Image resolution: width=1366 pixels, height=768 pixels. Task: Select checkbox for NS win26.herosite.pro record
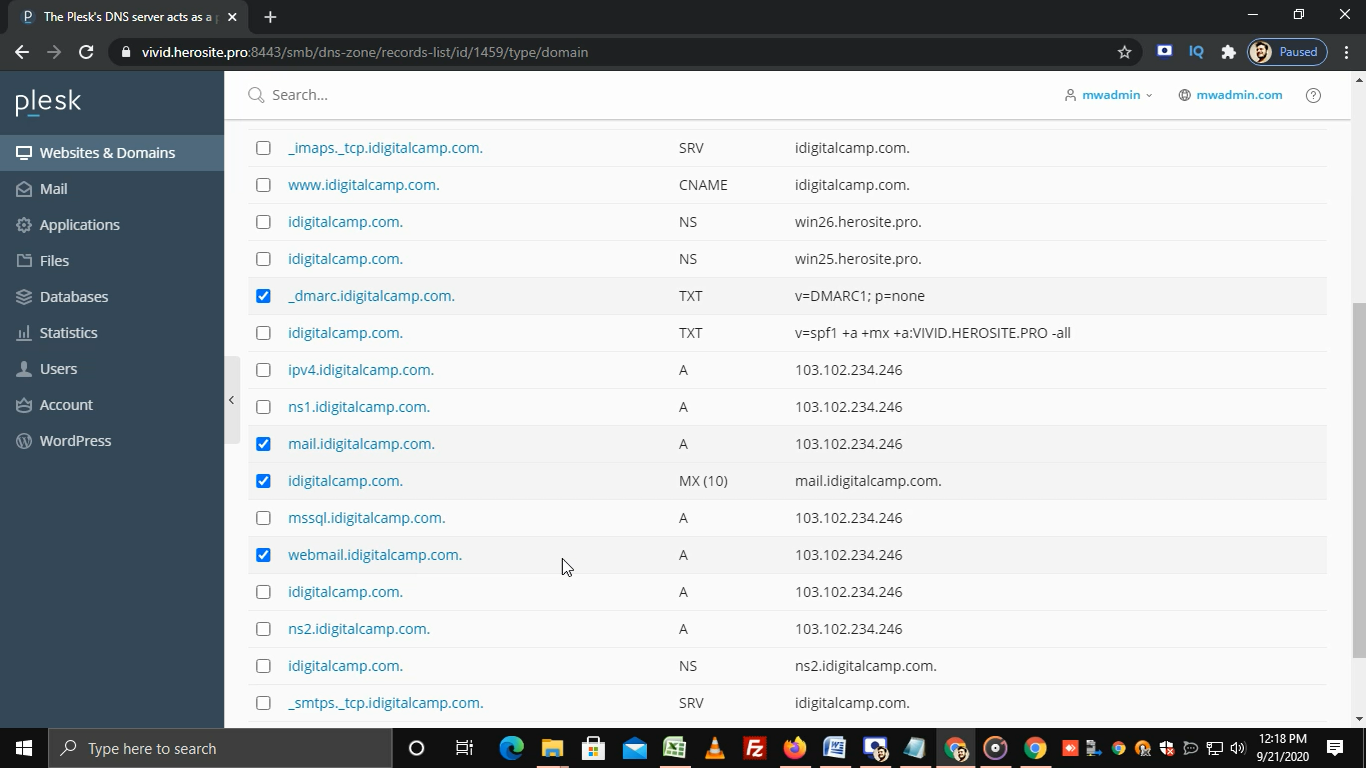[x=263, y=222]
